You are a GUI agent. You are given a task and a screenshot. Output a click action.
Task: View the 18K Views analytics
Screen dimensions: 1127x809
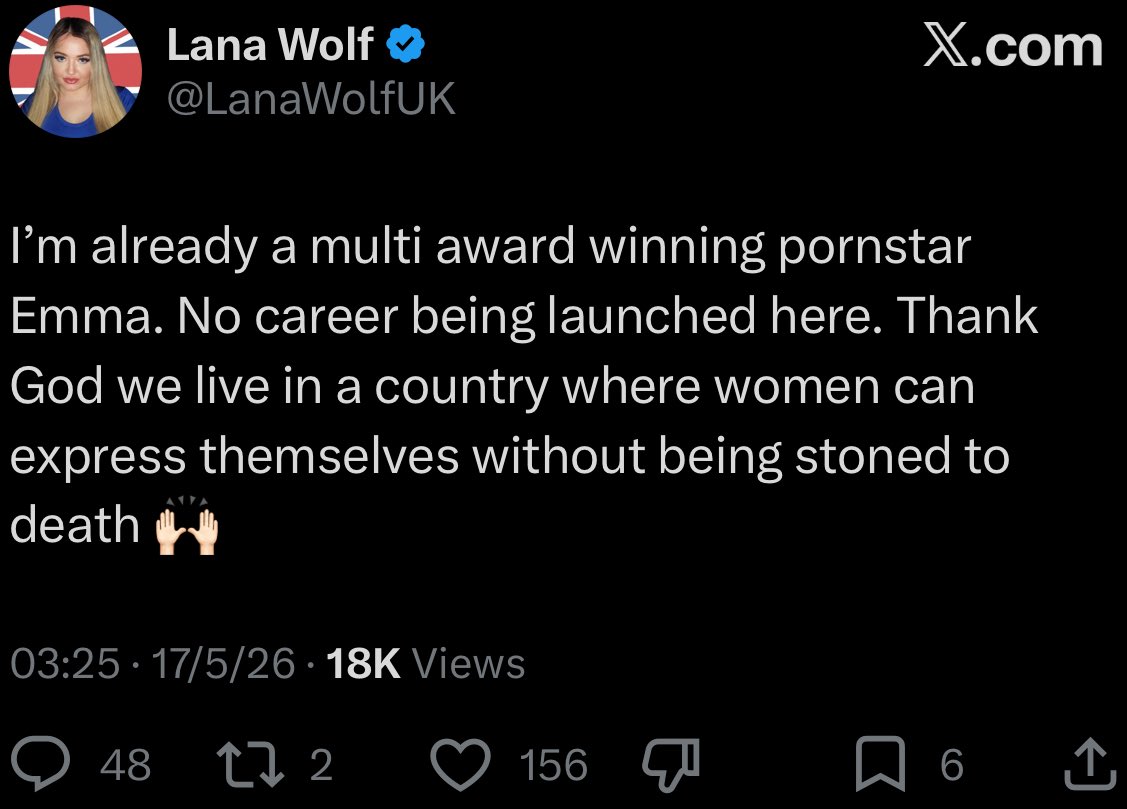426,662
